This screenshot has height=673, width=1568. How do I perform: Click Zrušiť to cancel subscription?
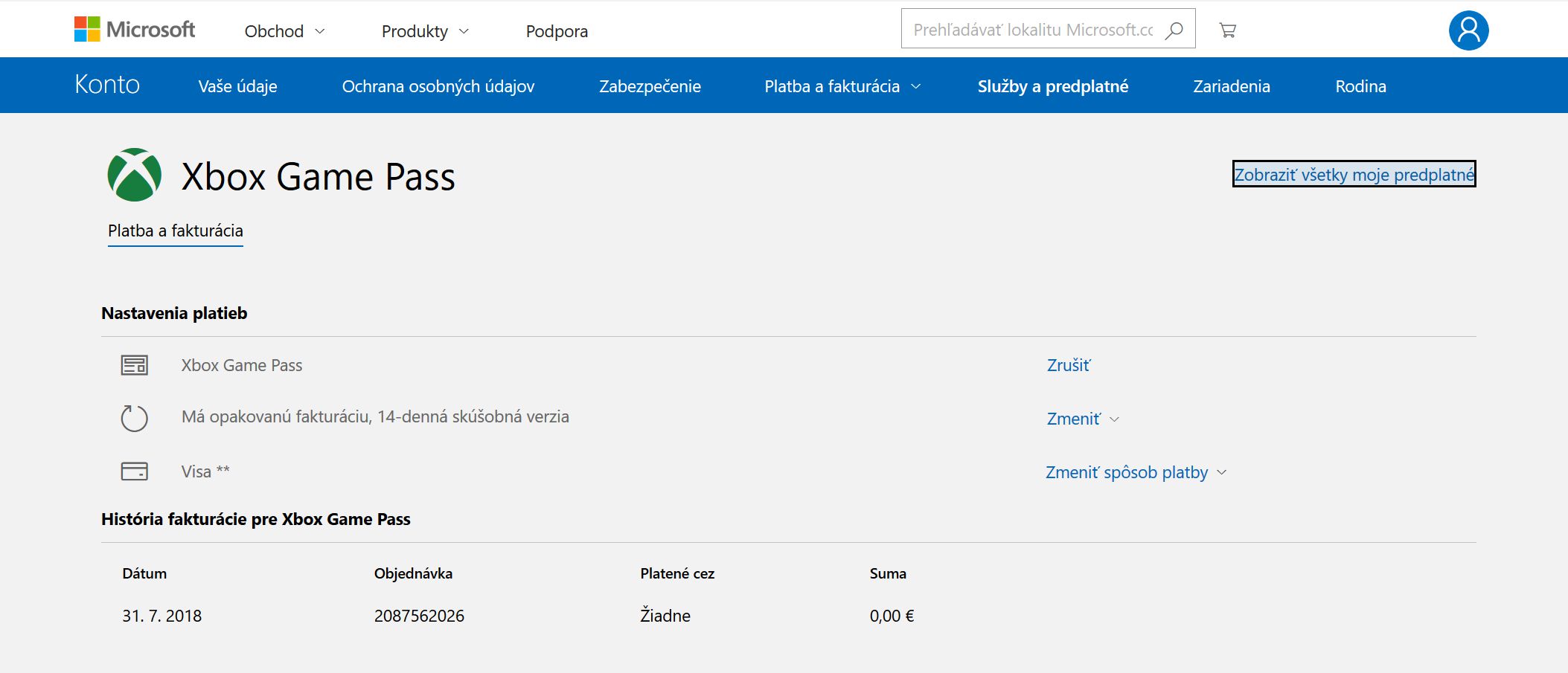click(1069, 365)
